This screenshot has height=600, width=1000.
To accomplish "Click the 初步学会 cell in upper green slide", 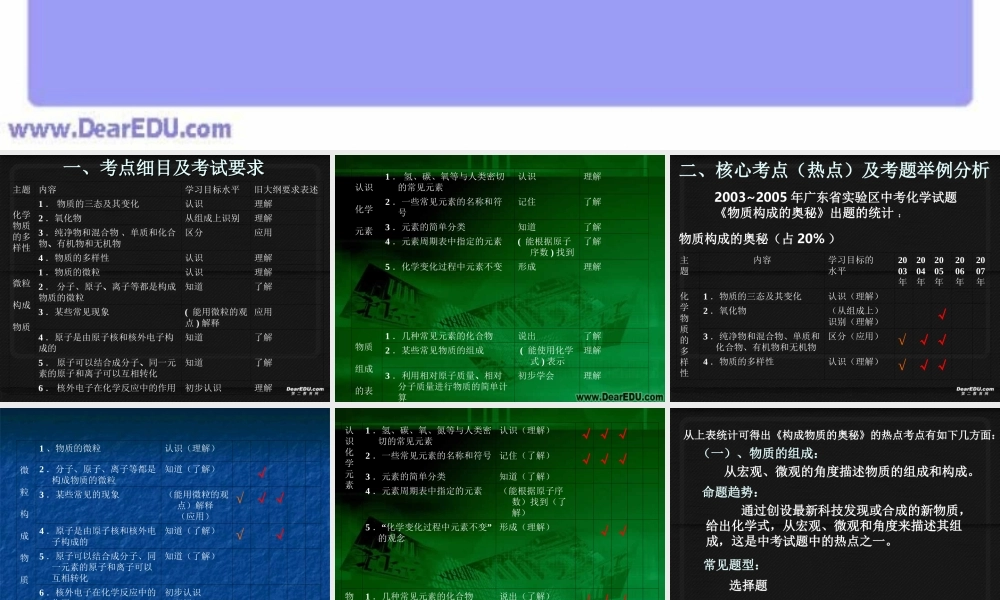I will point(536,376).
